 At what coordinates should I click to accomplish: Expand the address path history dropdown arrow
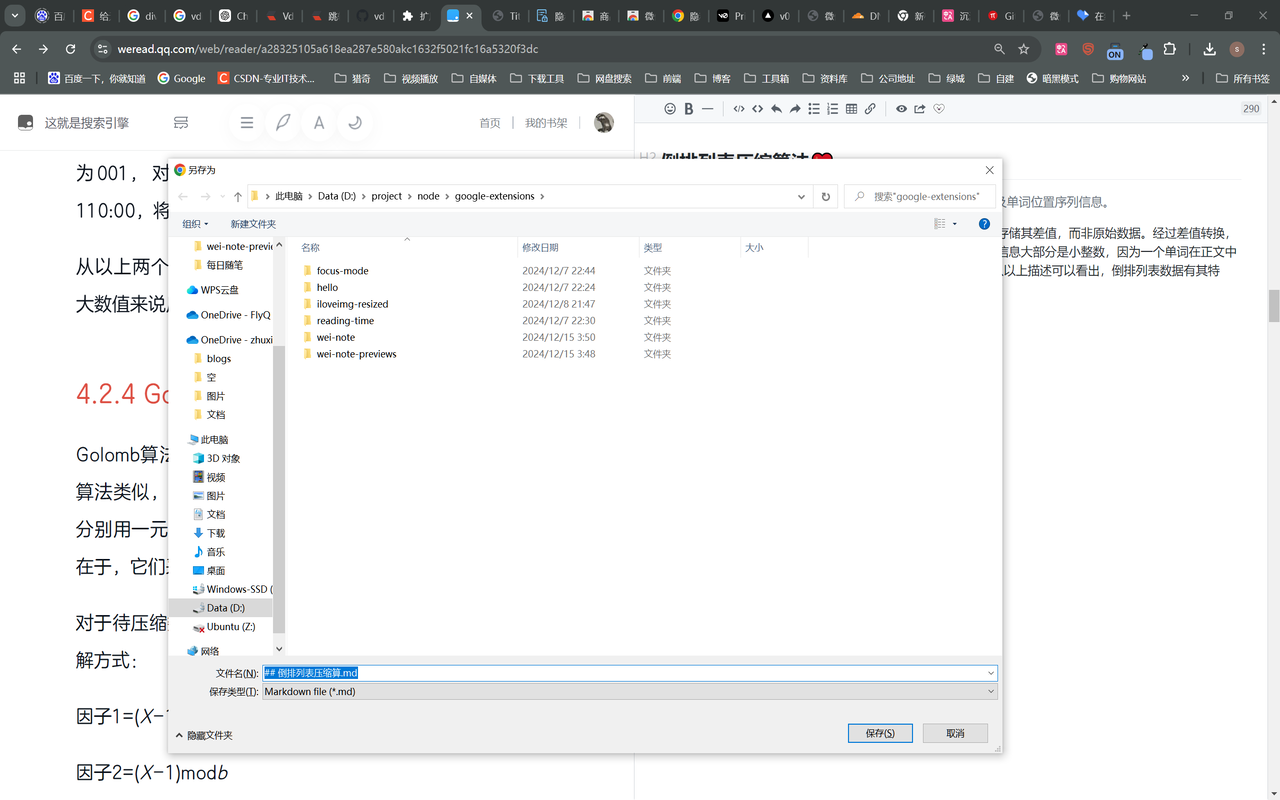pyautogui.click(x=802, y=197)
